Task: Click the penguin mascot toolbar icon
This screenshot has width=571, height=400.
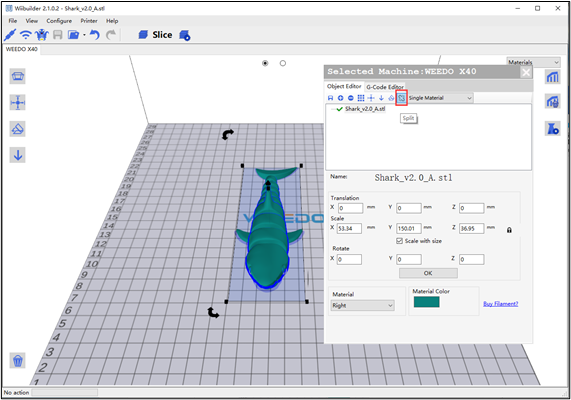Action: (x=42, y=35)
